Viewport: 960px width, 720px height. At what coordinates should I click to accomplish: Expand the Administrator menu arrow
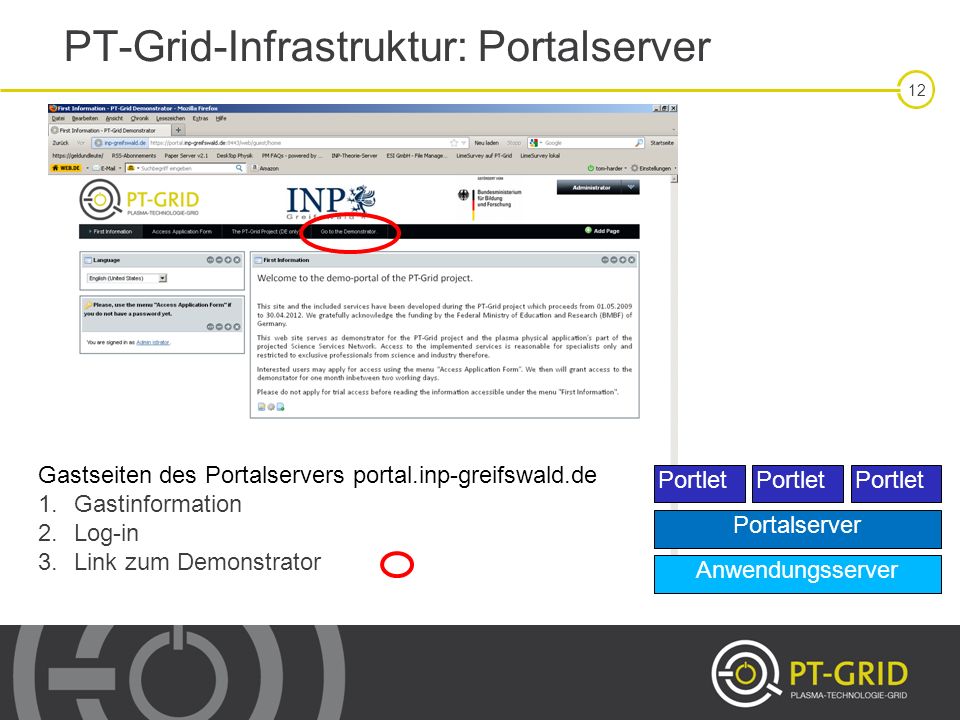pyautogui.click(x=631, y=187)
